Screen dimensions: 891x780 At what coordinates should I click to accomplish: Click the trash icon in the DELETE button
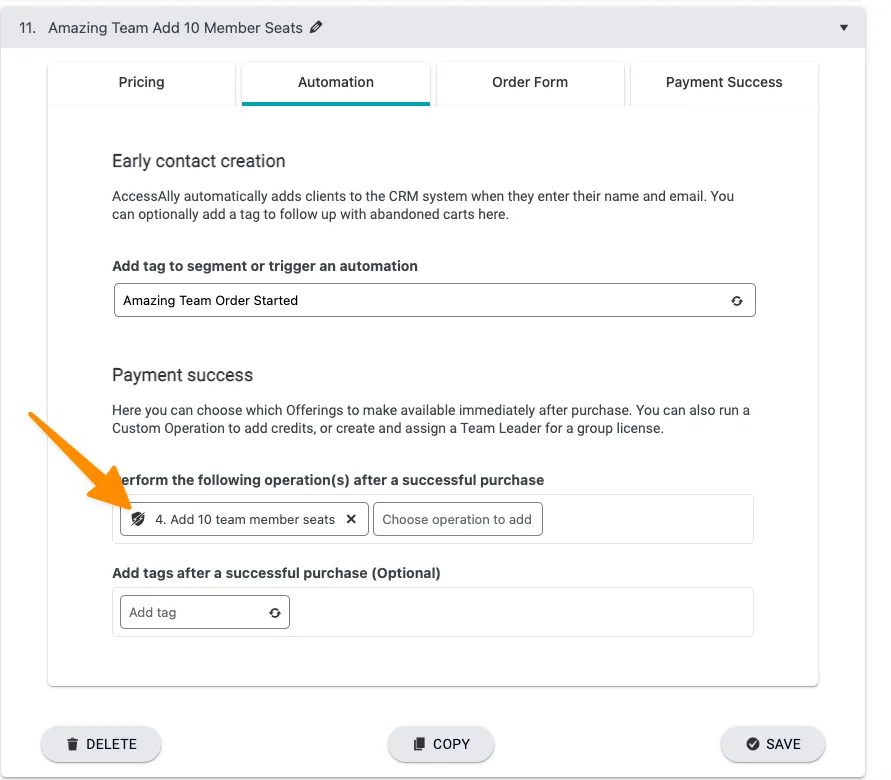point(72,744)
